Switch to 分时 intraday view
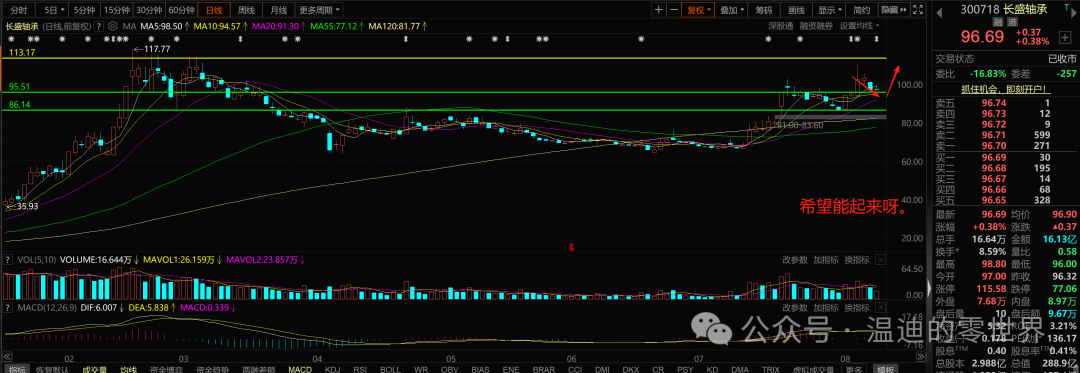The width and height of the screenshot is (1080, 373). click(18, 10)
